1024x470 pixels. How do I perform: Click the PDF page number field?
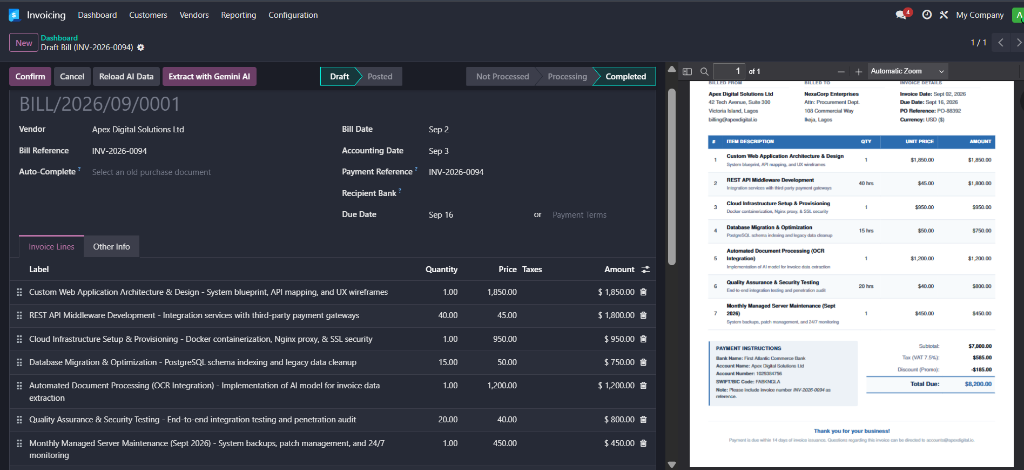729,71
